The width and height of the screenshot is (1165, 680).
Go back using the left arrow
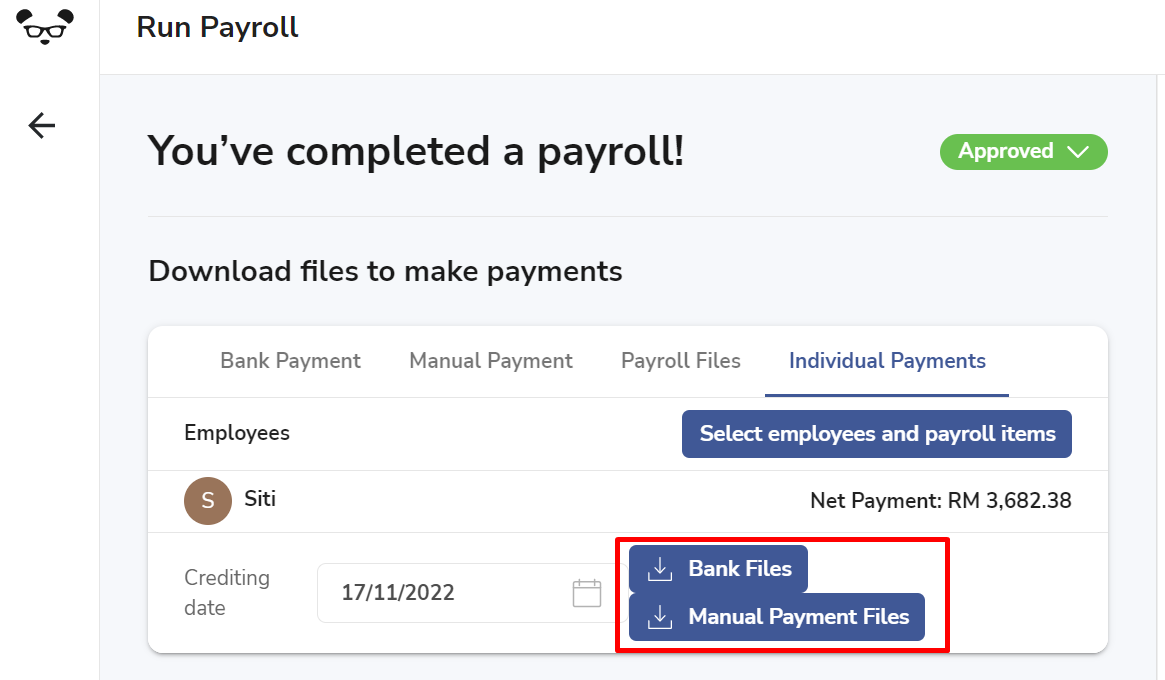(42, 126)
